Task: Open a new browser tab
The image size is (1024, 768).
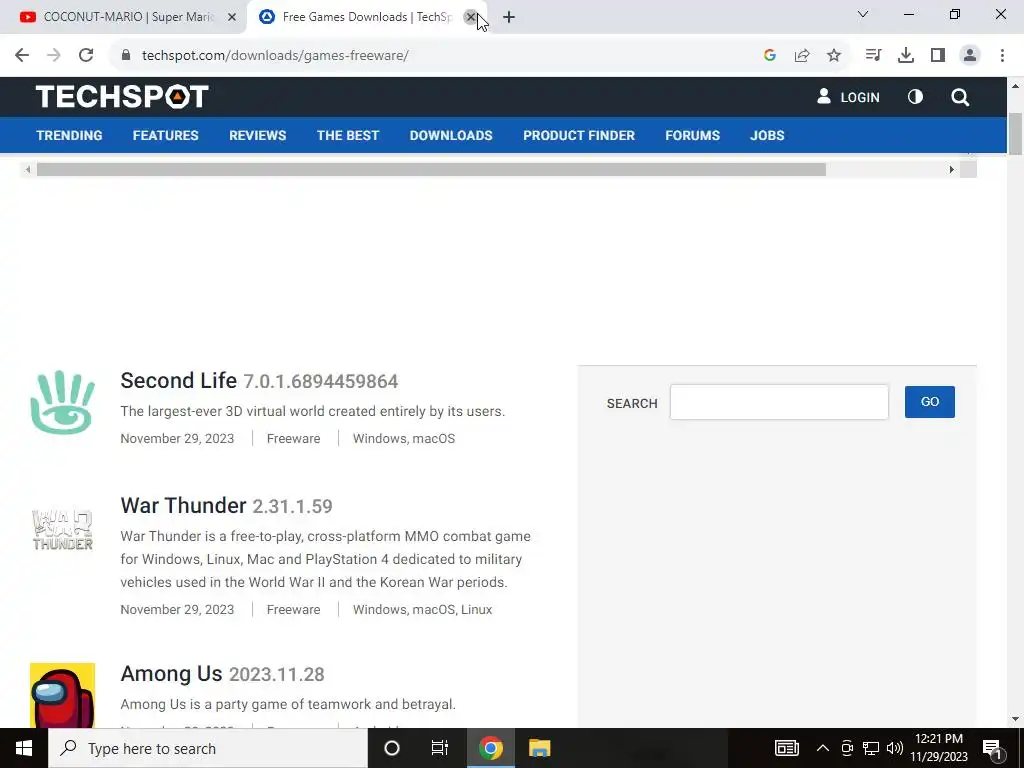Action: (509, 18)
